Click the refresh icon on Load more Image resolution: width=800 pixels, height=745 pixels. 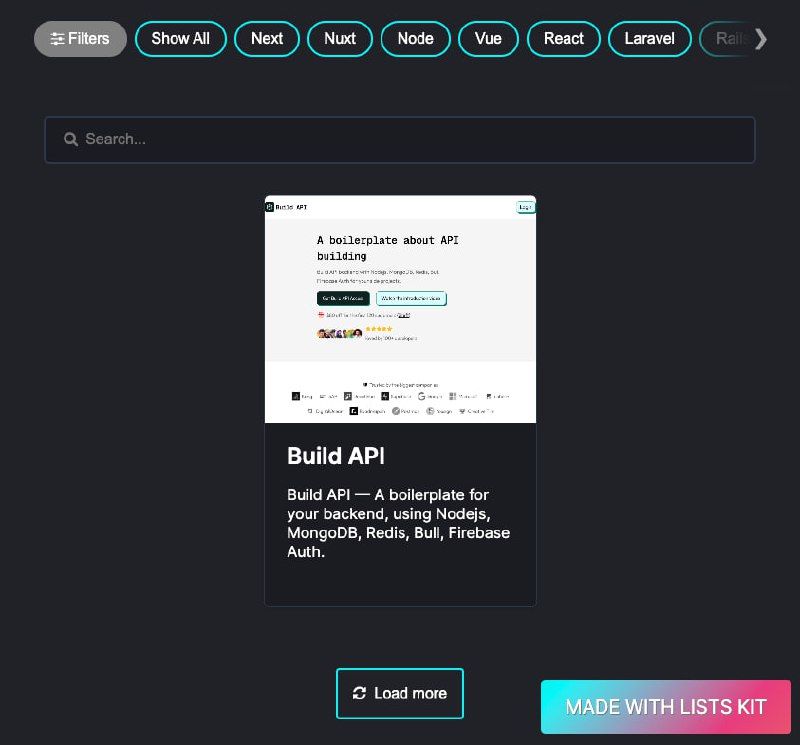359,693
